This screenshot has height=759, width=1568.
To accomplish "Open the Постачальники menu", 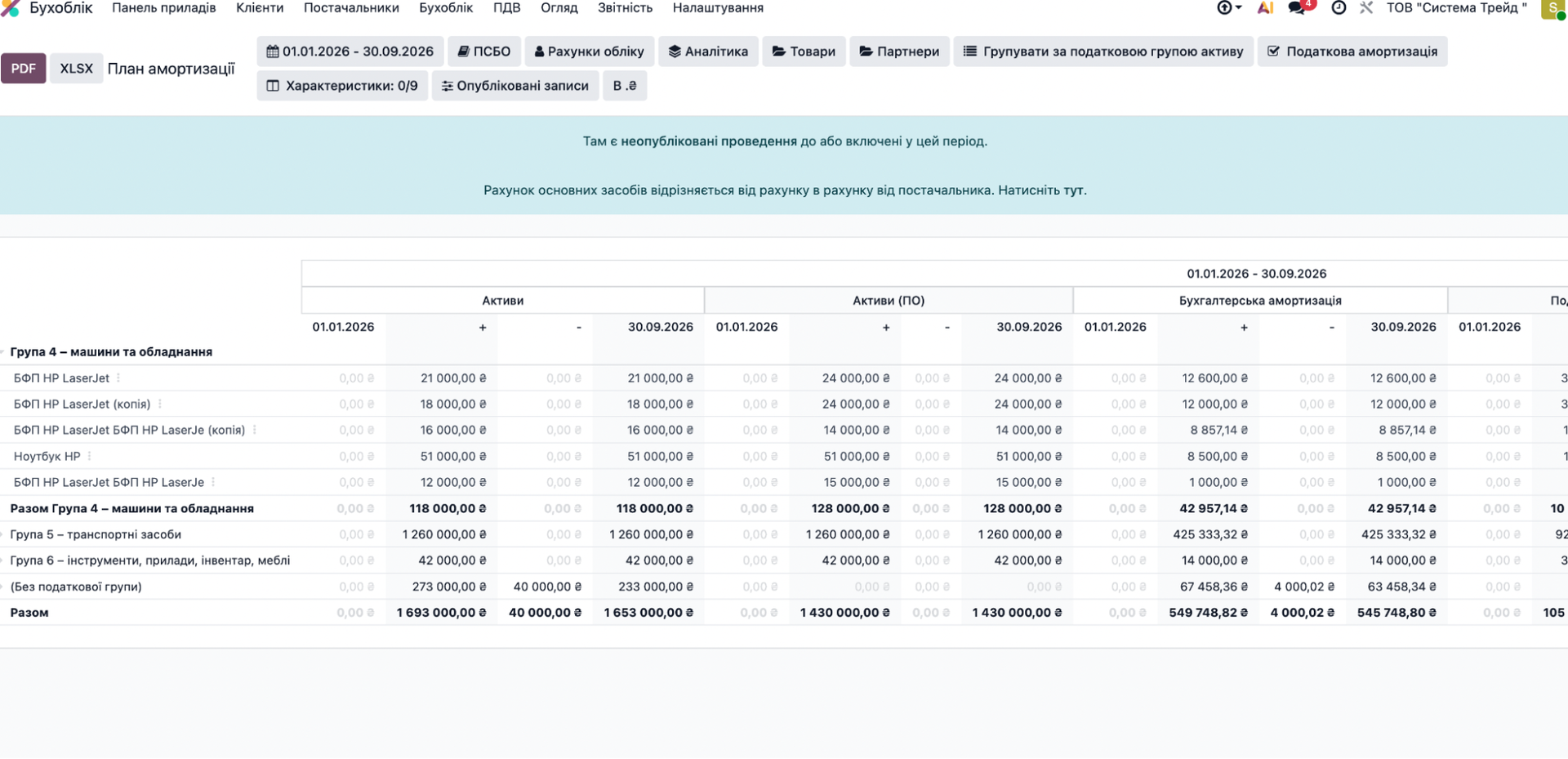I will point(351,8).
